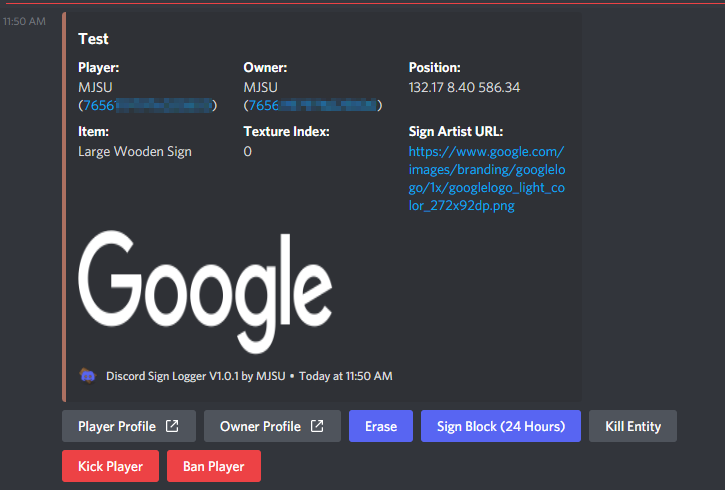Viewport: 725px width, 490px height.
Task: Click Sign Block (24 Hours) button
Action: (501, 426)
